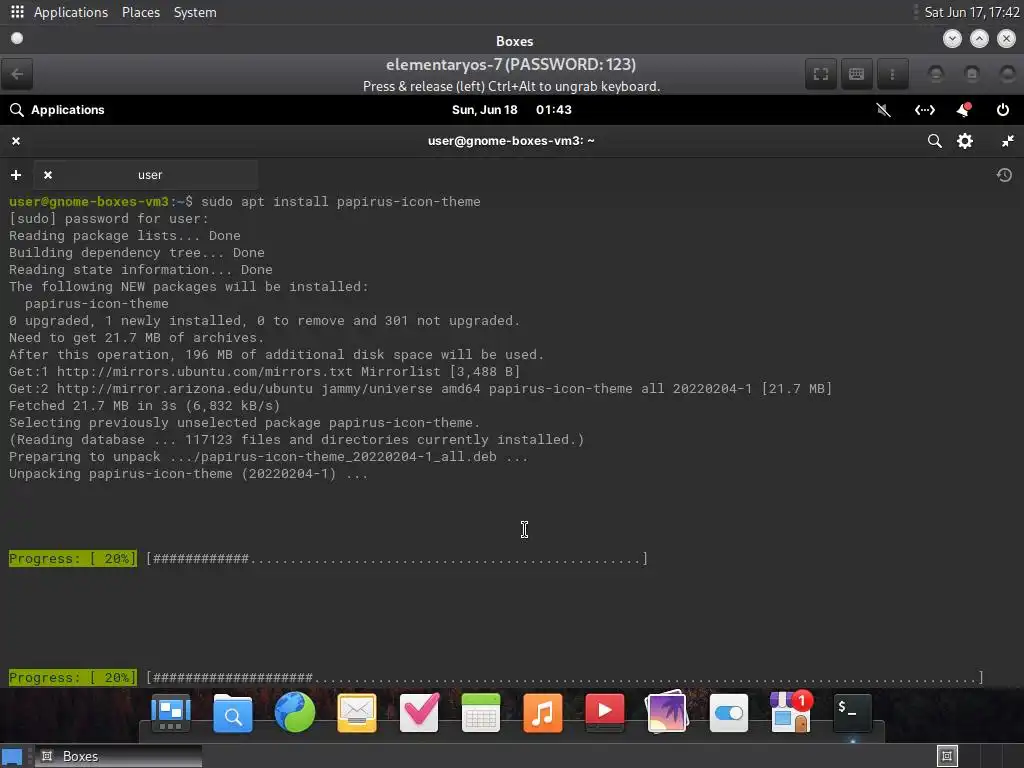
Task: Close the terminal window
Action: point(16,141)
